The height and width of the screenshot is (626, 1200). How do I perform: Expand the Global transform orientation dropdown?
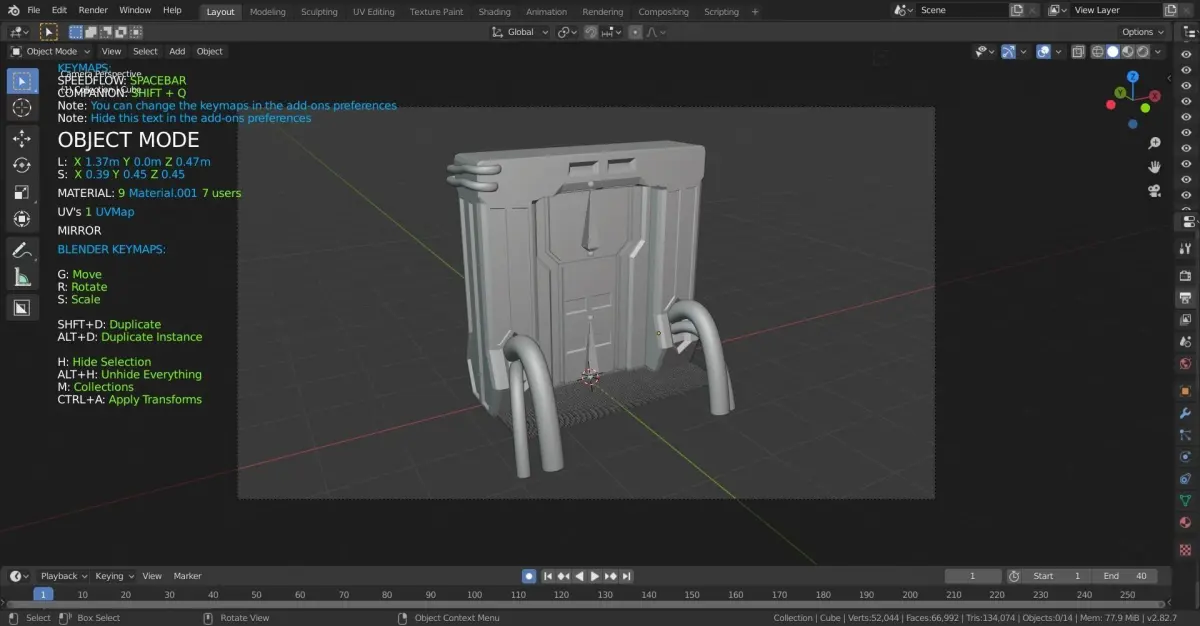click(x=521, y=32)
